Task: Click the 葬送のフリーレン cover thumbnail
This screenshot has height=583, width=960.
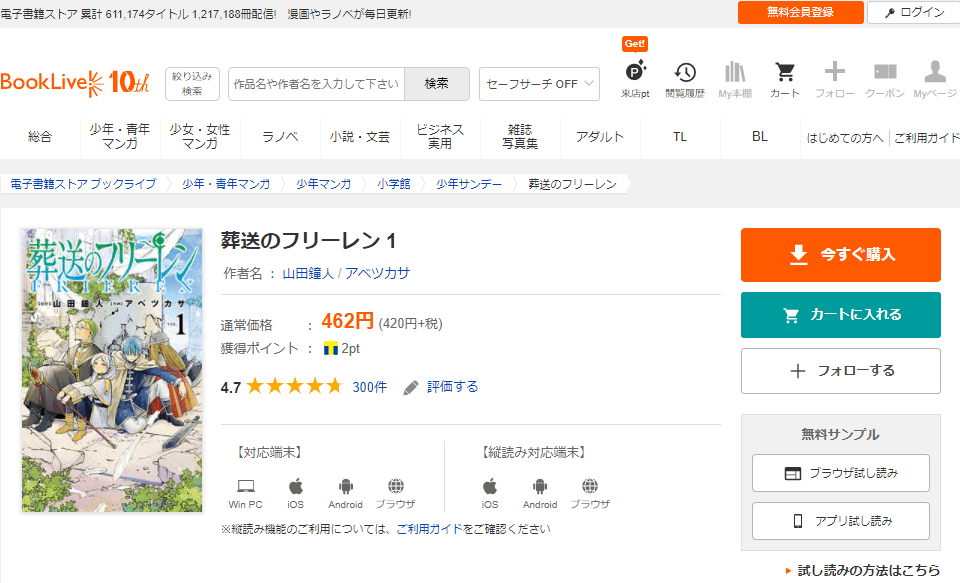Action: pyautogui.click(x=112, y=370)
